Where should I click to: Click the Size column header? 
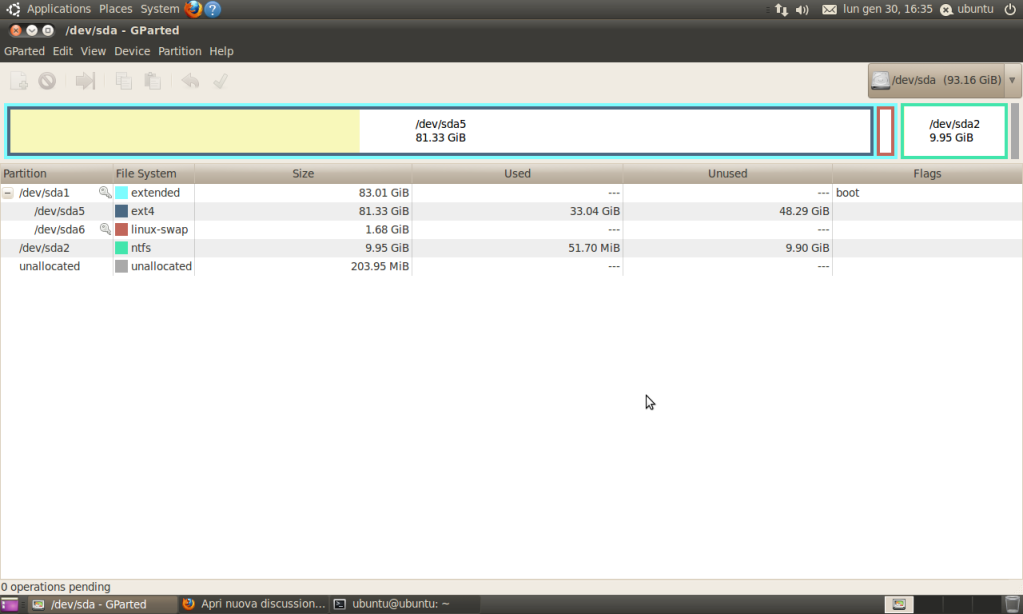tap(303, 174)
